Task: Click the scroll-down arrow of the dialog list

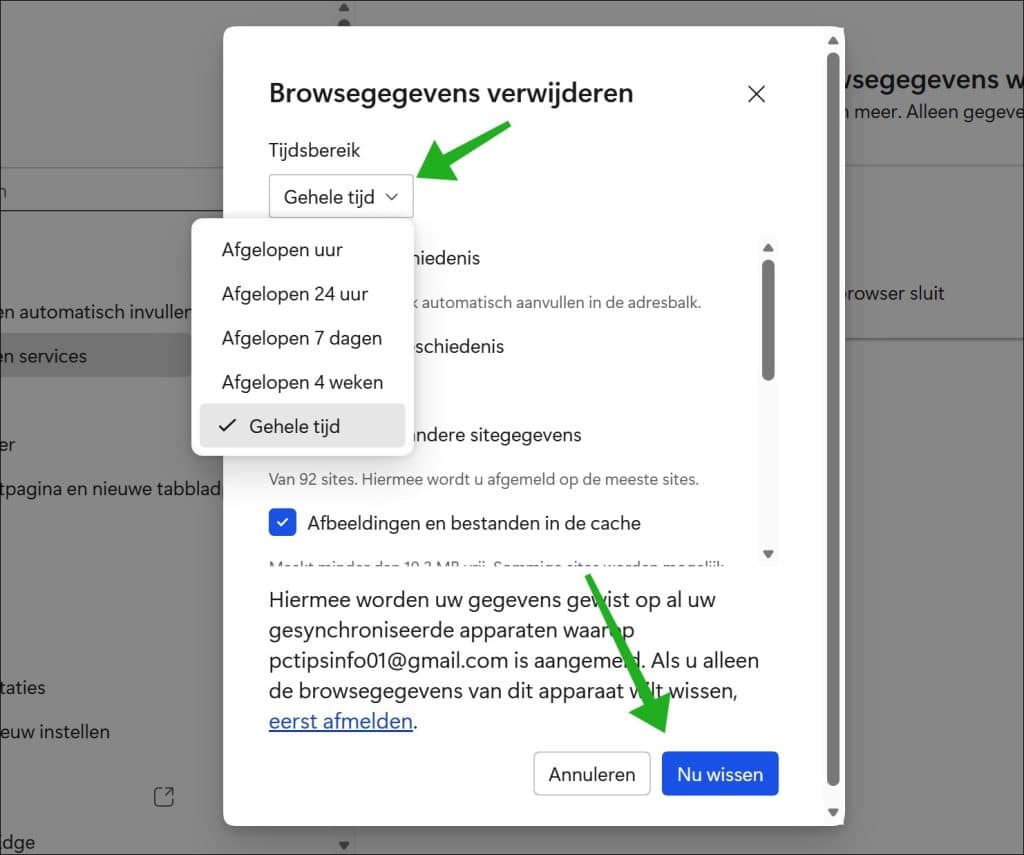Action: click(768, 553)
